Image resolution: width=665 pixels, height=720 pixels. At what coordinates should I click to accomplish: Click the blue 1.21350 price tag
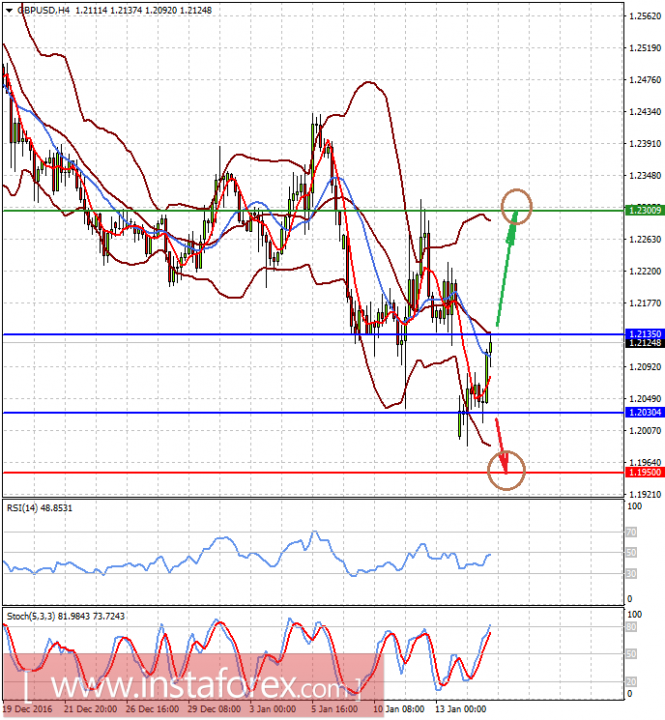point(642,333)
